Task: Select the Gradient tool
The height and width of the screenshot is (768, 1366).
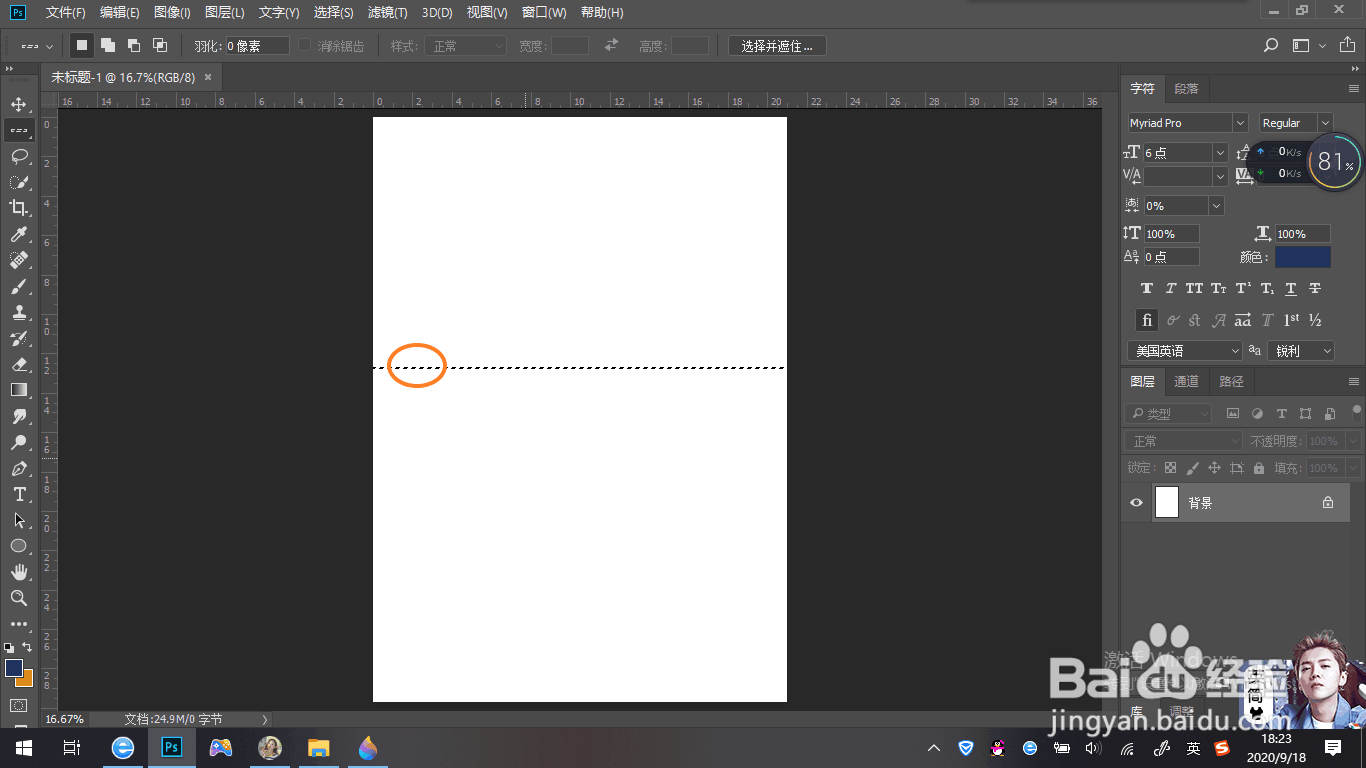Action: [18, 390]
